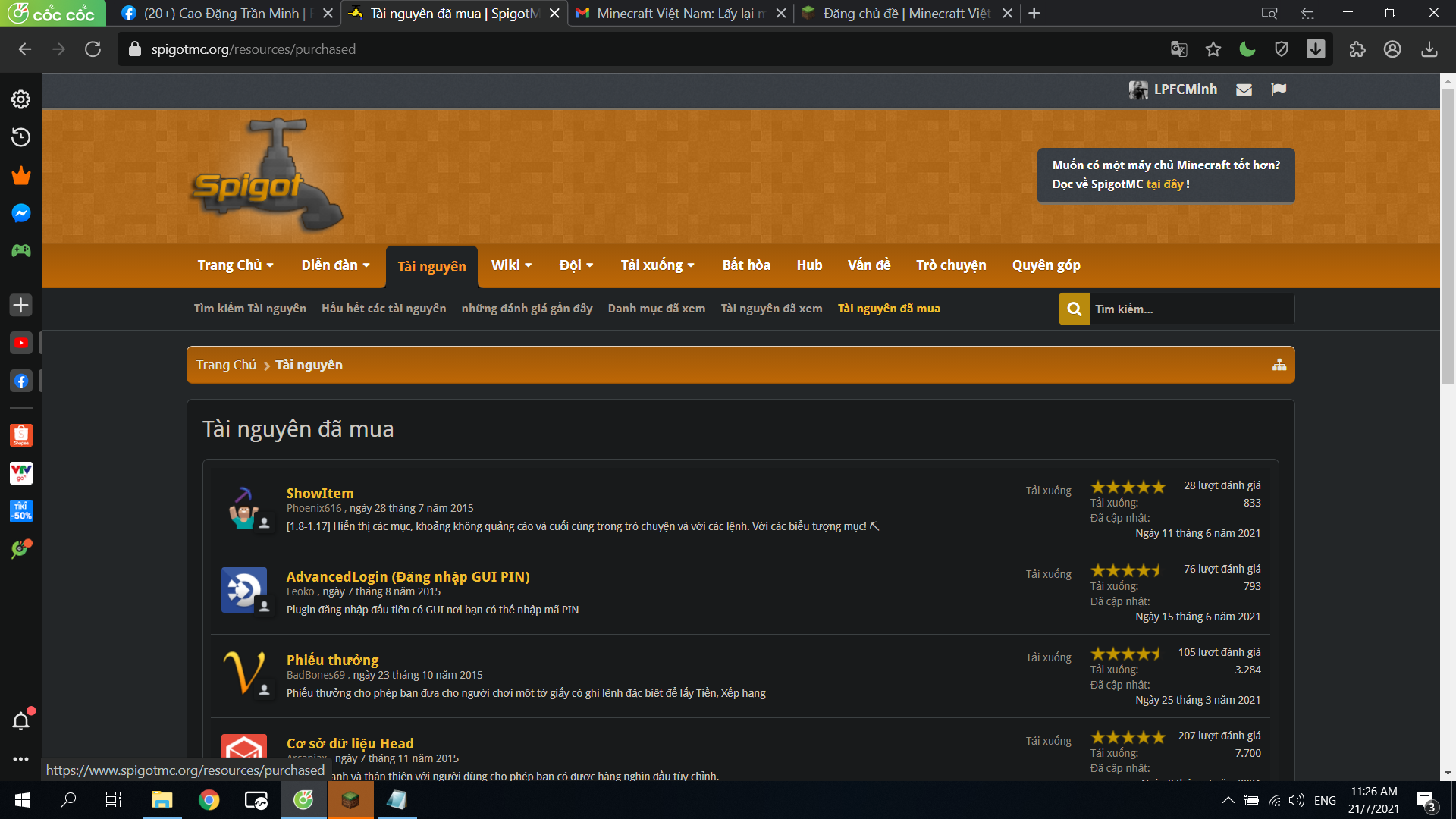This screenshot has width=1456, height=819.
Task: Open Messenger in the browser sidebar
Action: click(x=20, y=213)
